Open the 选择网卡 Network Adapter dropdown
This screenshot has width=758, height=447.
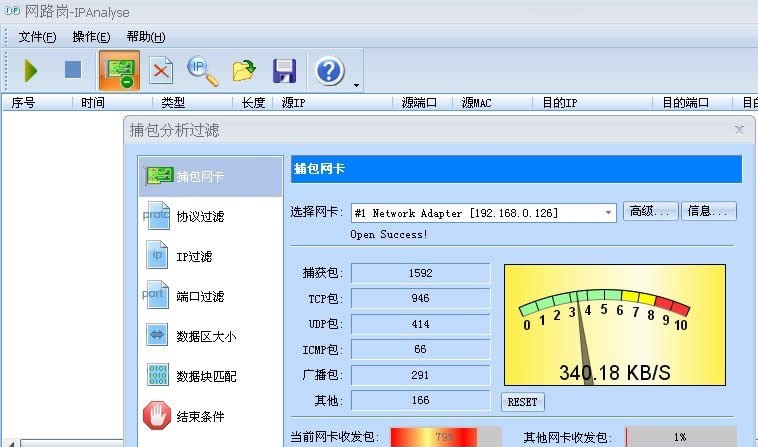coord(483,213)
